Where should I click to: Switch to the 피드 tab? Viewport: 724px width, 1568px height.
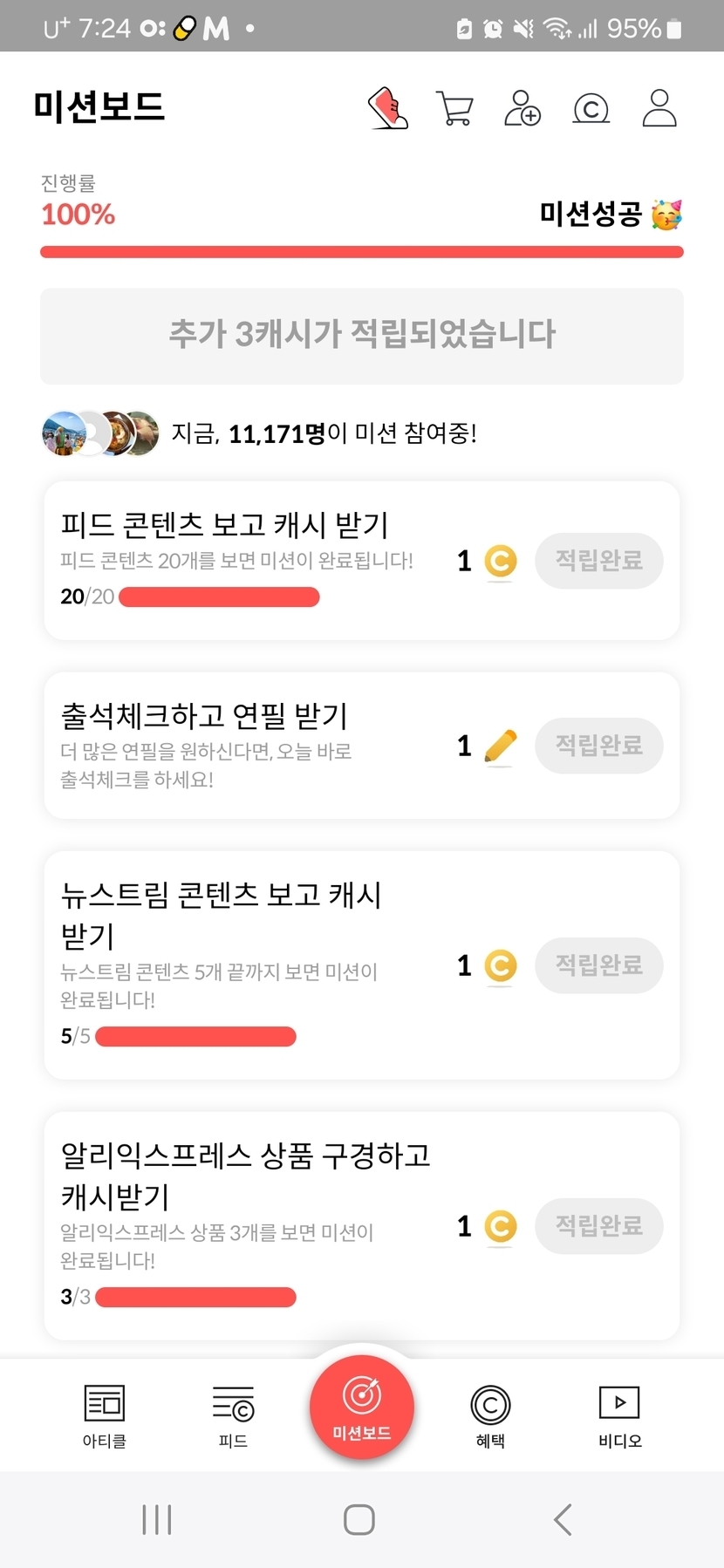(x=233, y=1415)
